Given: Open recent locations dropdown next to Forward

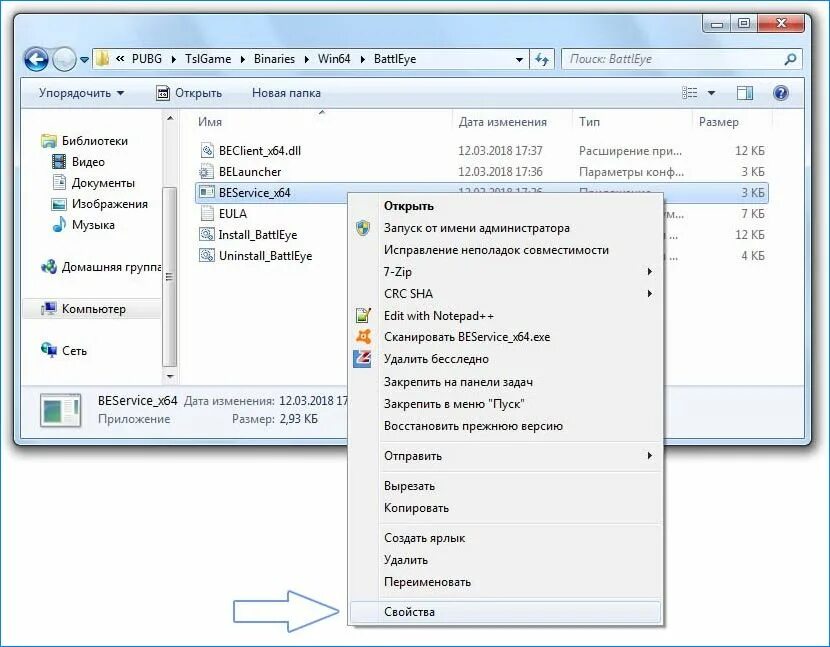Looking at the screenshot, I should (x=85, y=60).
